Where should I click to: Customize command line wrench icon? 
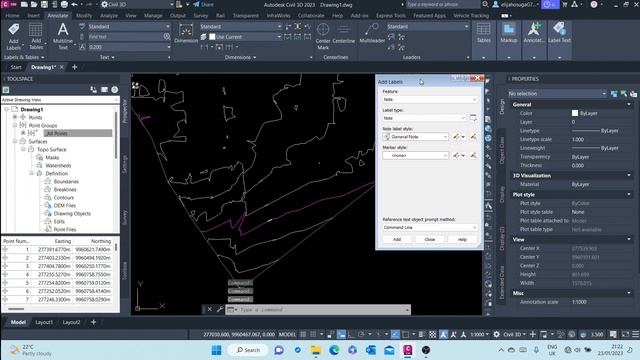(x=220, y=309)
